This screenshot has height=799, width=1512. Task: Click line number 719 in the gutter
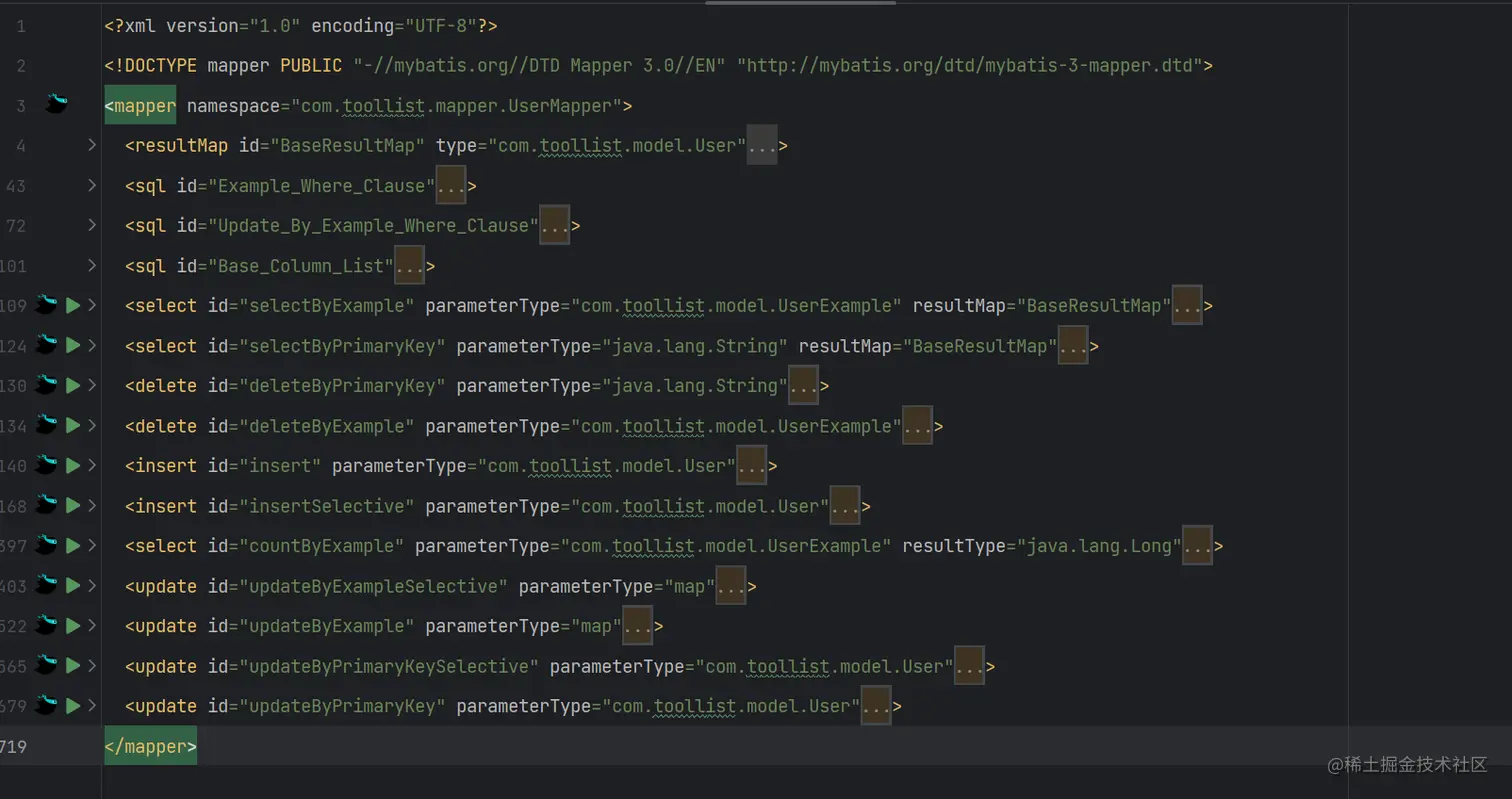(14, 746)
